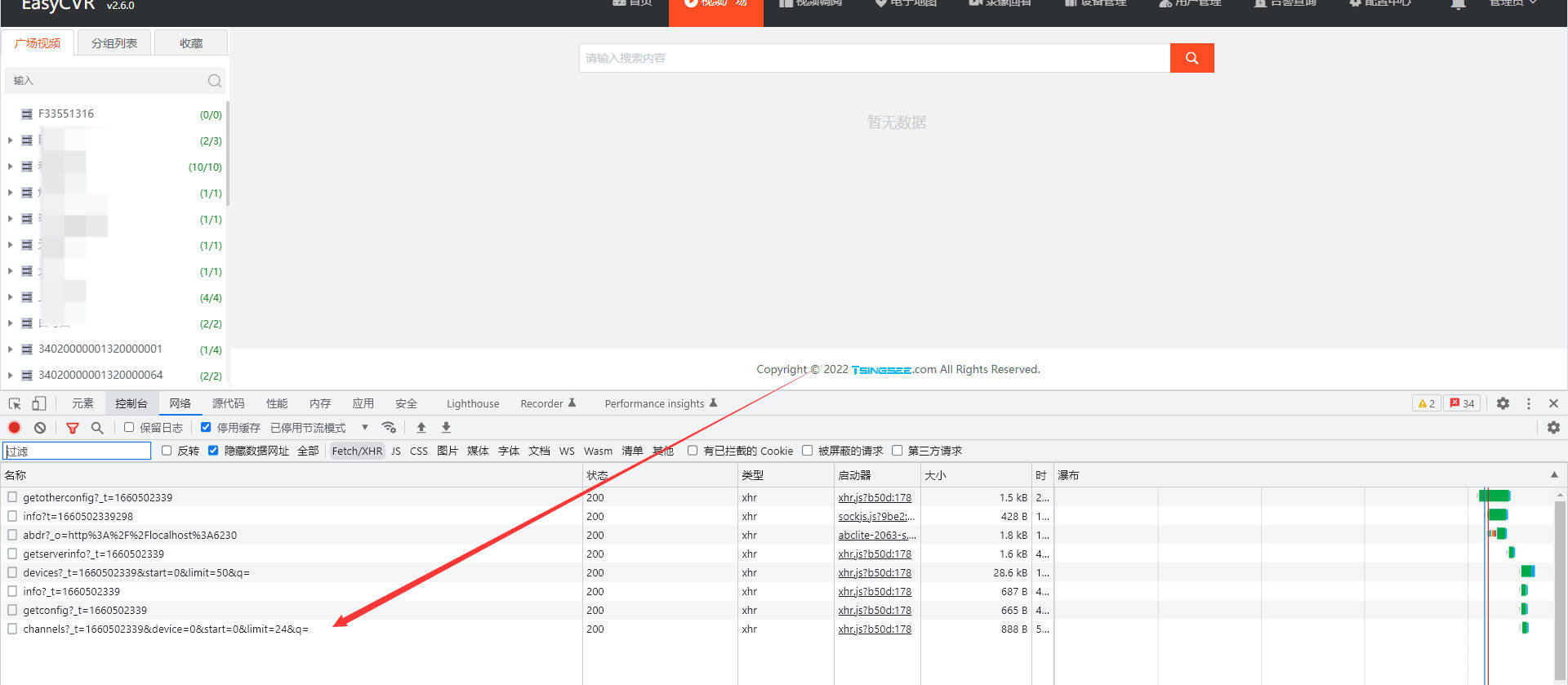Viewport: 1568px width, 685px height.
Task: Uncheck the 停用缓存 checkbox
Action: pyautogui.click(x=206, y=427)
